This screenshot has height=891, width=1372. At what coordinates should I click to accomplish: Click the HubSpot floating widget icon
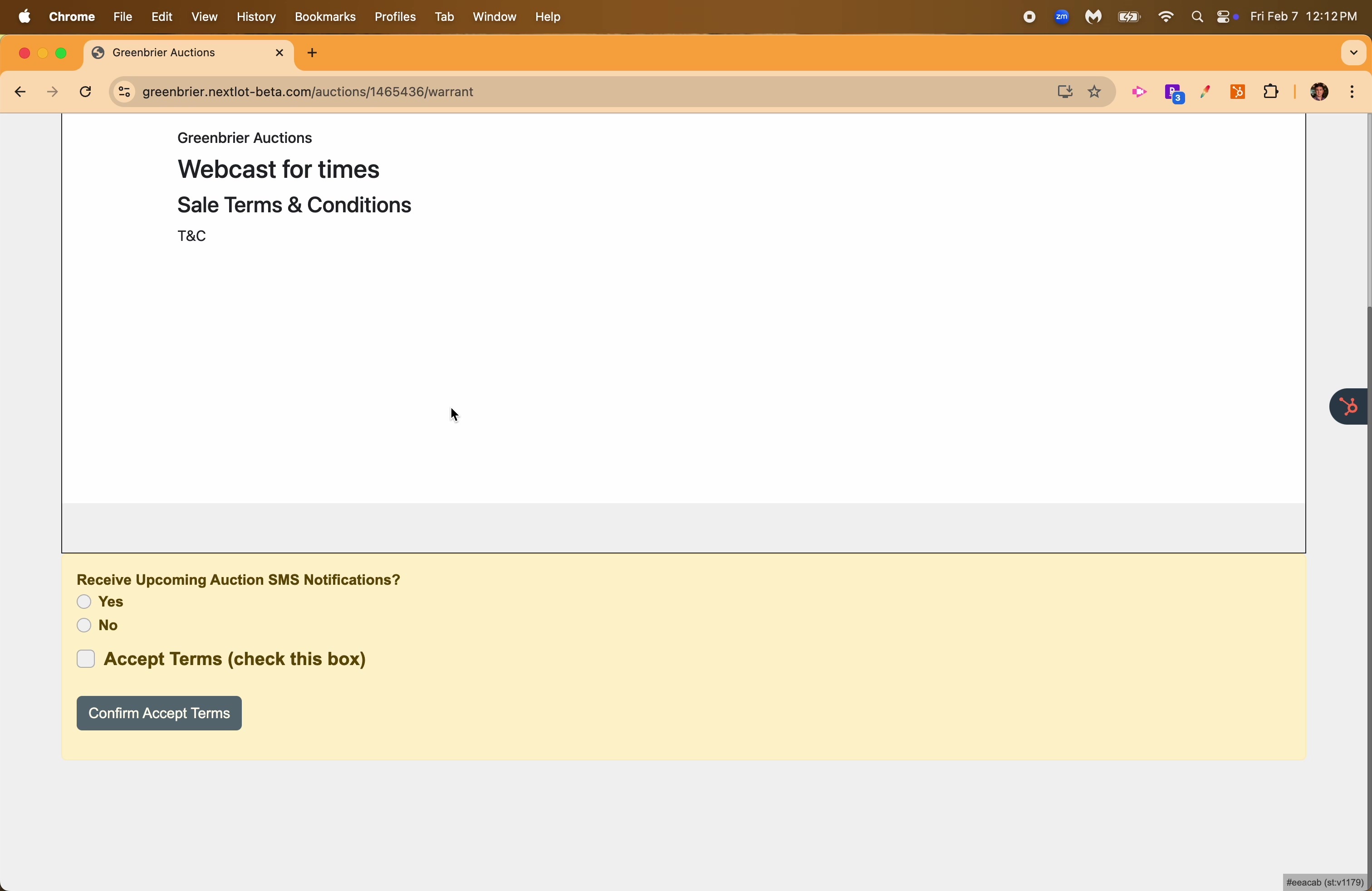point(1349,407)
